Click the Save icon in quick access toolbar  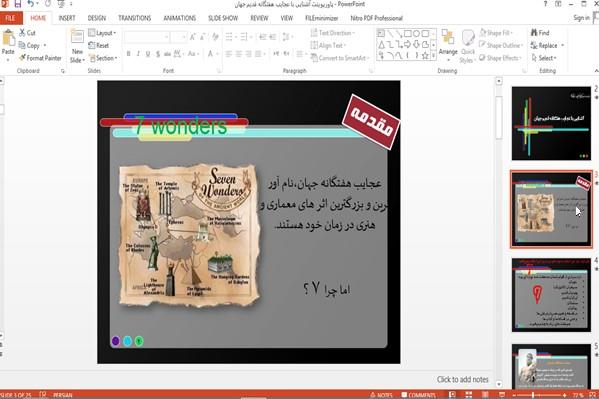(18, 4)
